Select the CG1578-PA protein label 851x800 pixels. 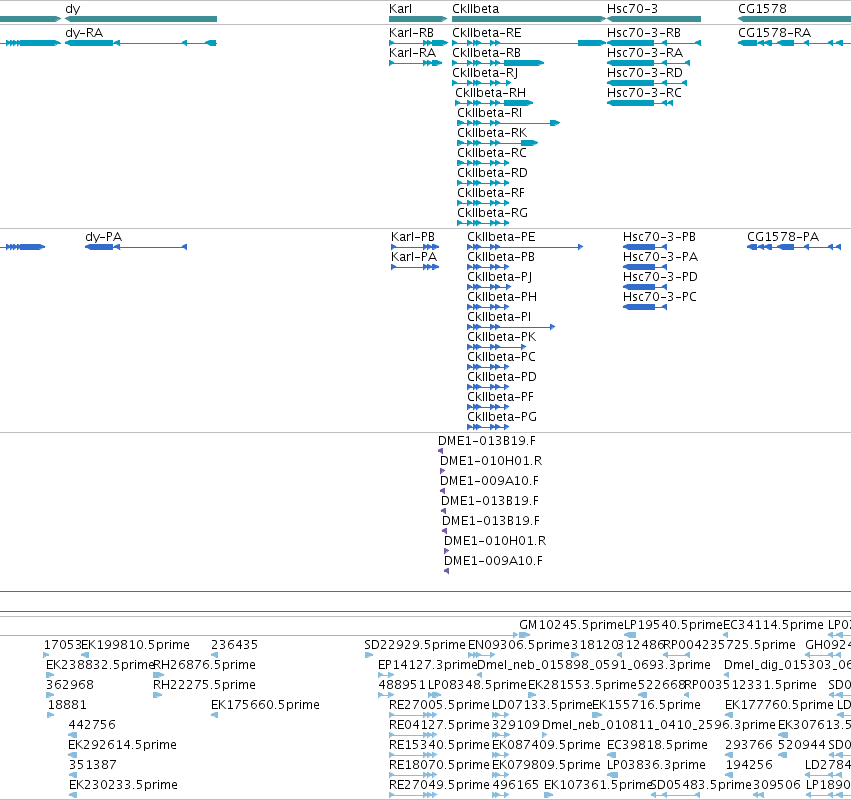click(x=783, y=237)
